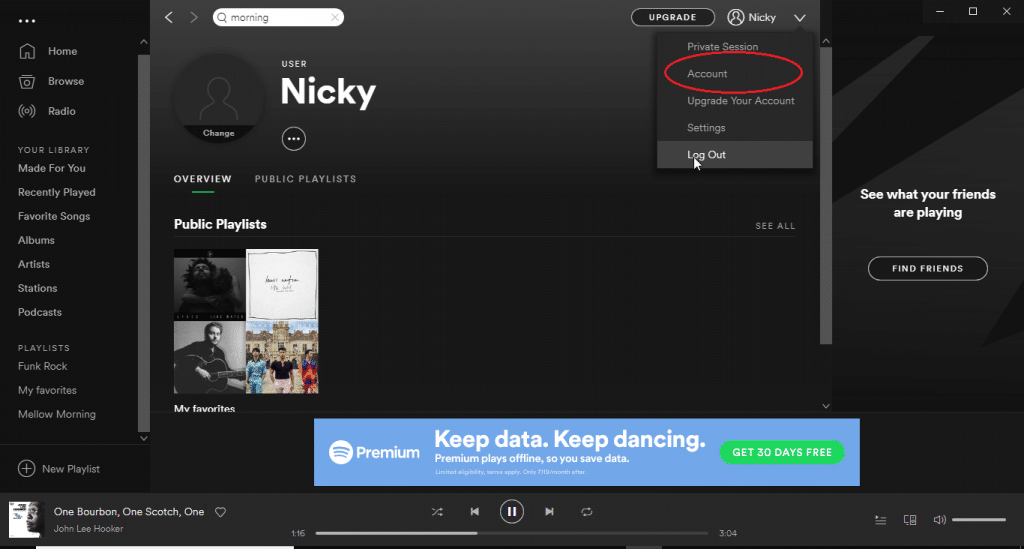This screenshot has width=1024, height=549.
Task: Switch to the Overview tab
Action: [x=202, y=179]
